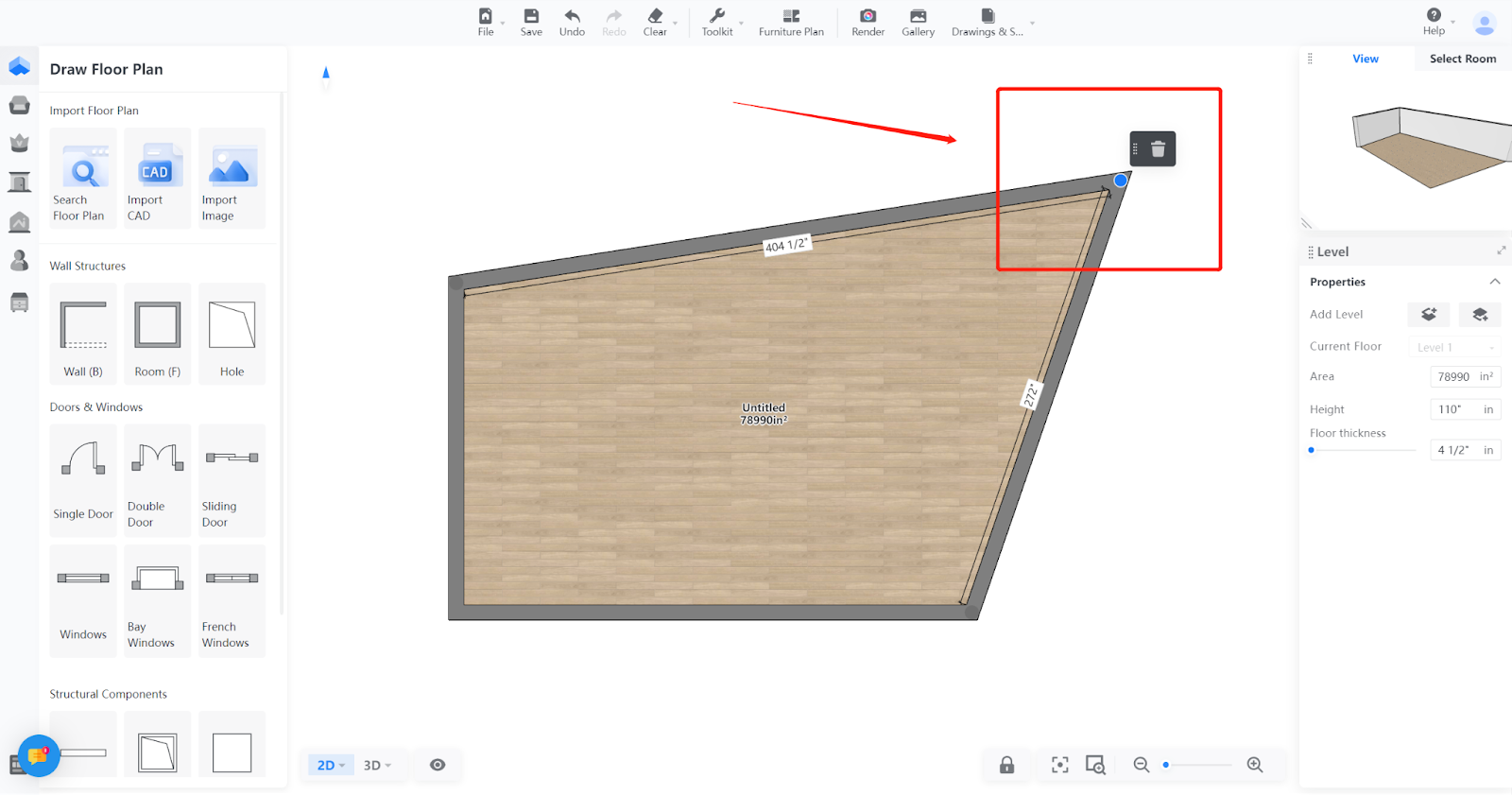Open Import CAD option

click(157, 179)
